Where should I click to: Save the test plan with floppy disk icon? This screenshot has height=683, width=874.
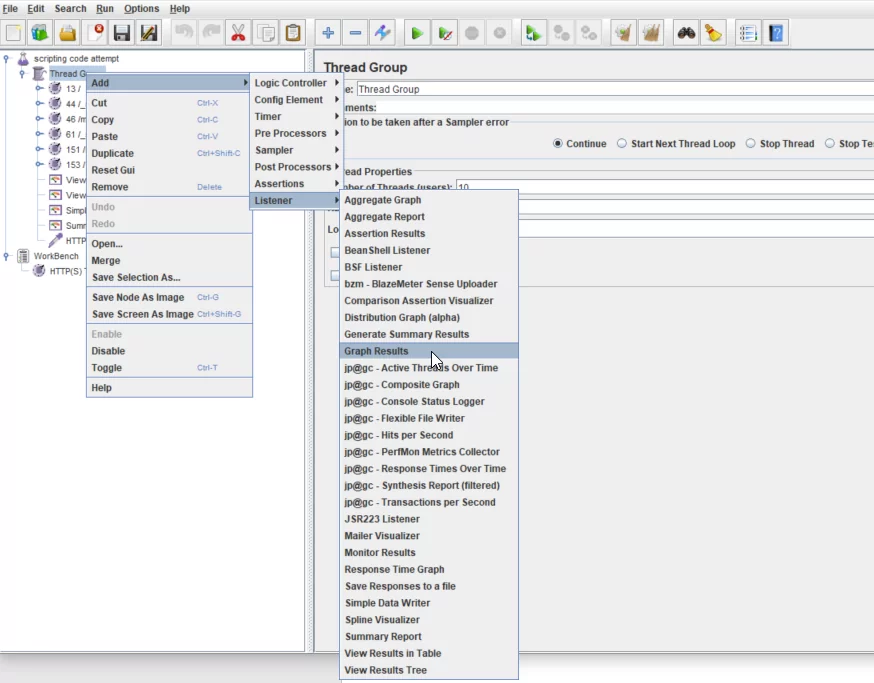pyautogui.click(x=122, y=33)
